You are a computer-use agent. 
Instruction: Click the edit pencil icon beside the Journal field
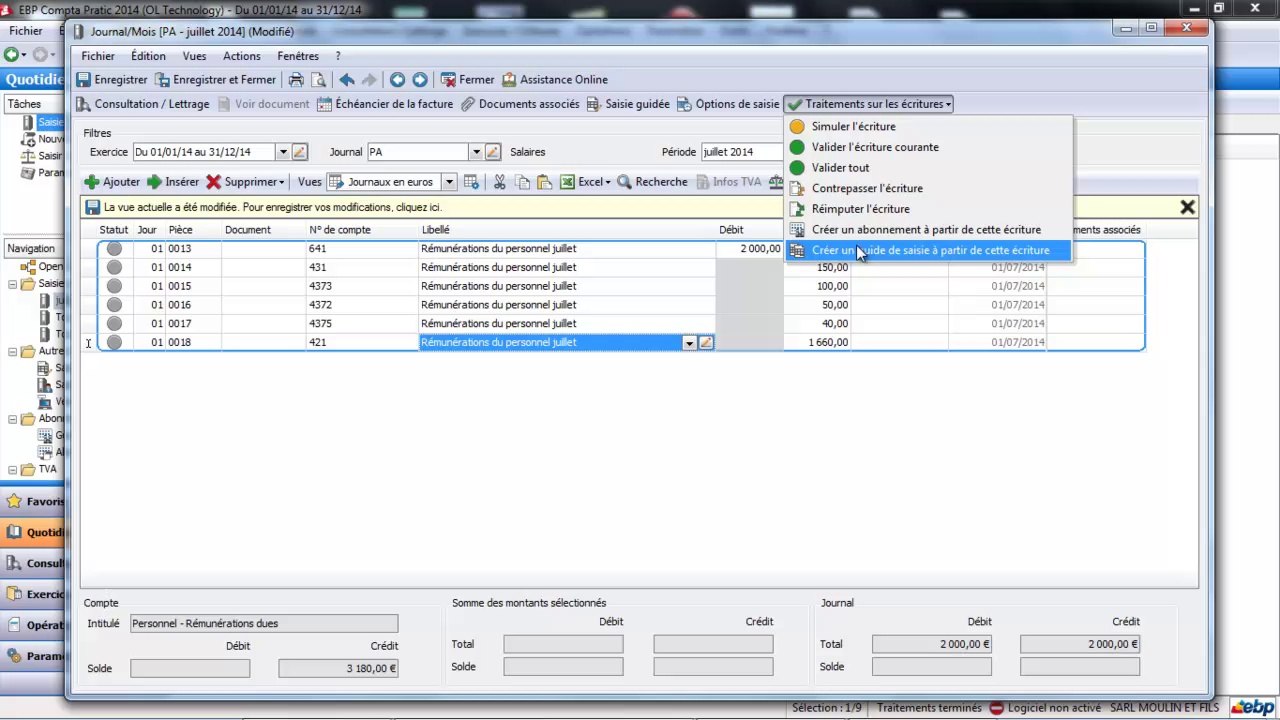pyautogui.click(x=492, y=152)
